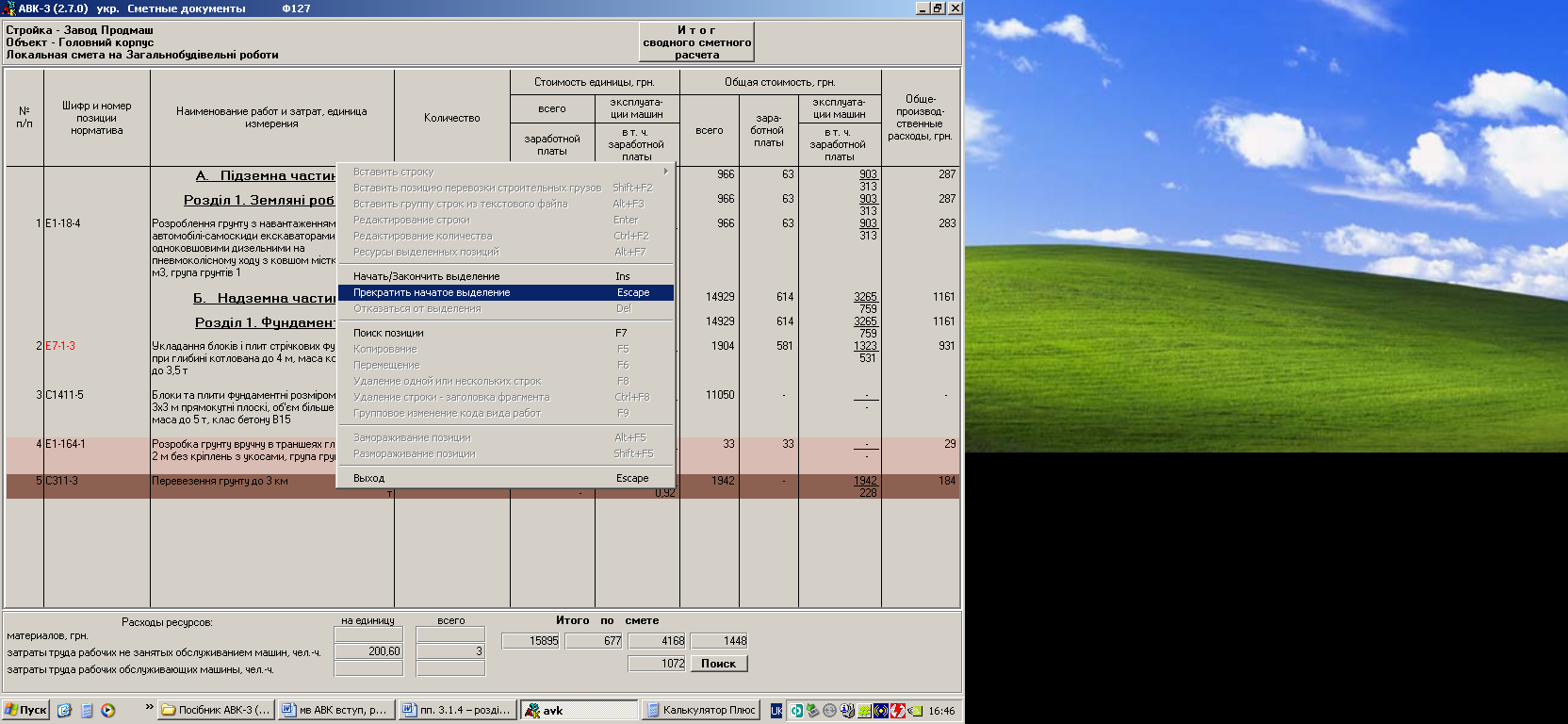Click Ресурсы выделенных позиций menu entry

(506, 252)
